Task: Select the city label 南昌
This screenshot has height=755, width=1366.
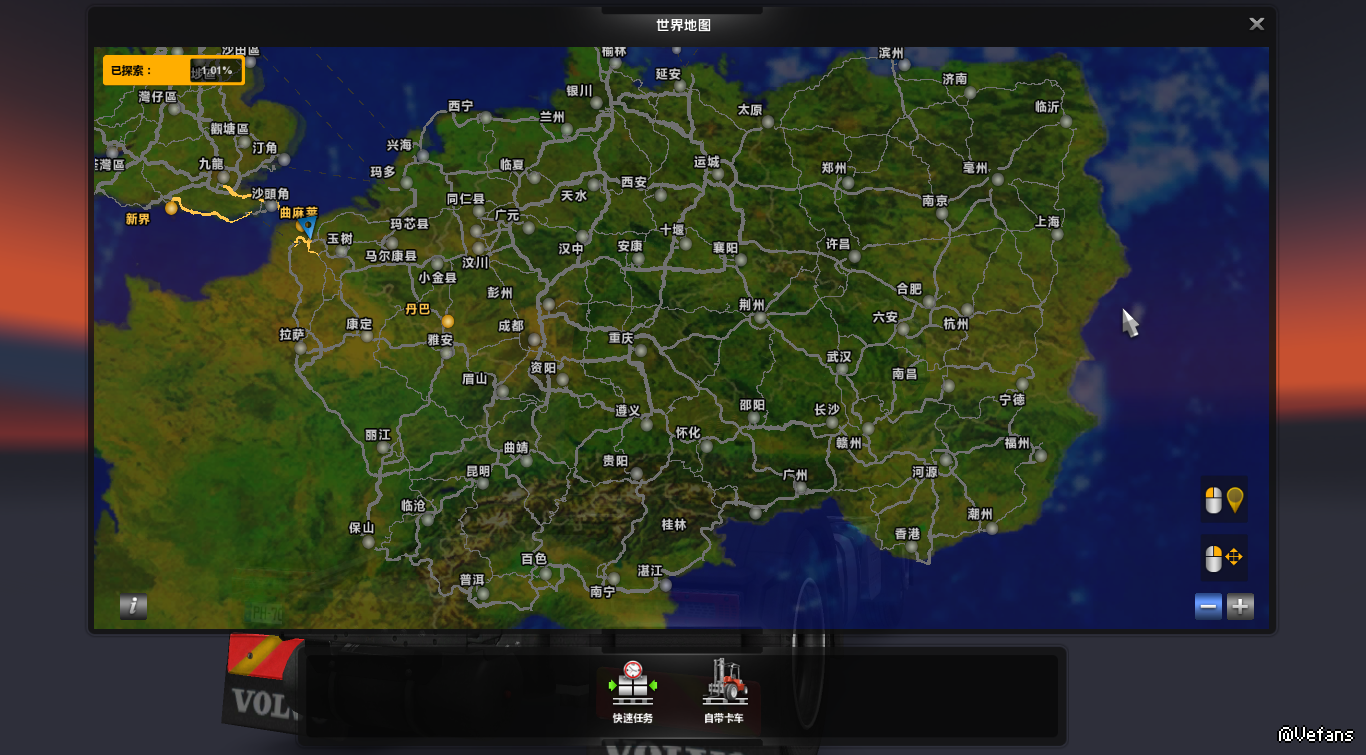Action: pyautogui.click(x=904, y=374)
